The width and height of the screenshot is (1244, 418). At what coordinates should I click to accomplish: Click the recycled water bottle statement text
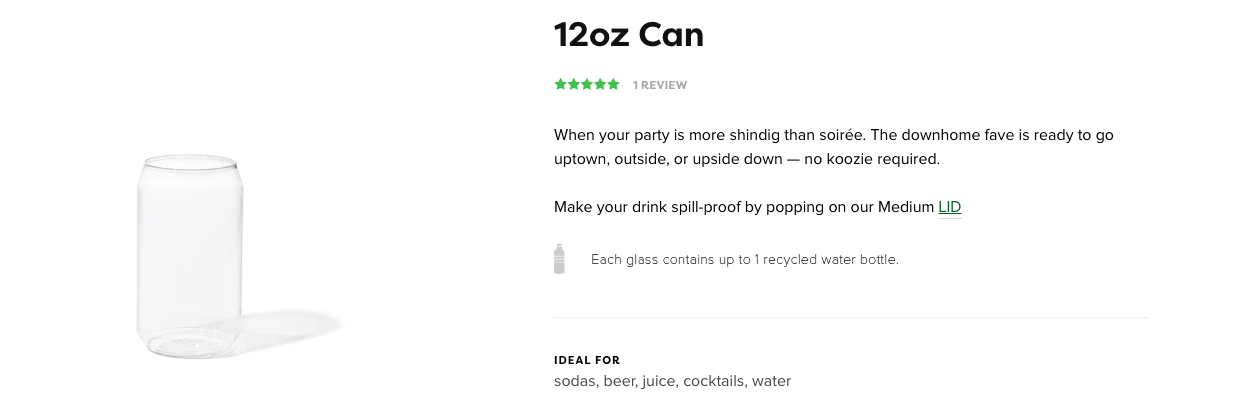[x=745, y=259]
